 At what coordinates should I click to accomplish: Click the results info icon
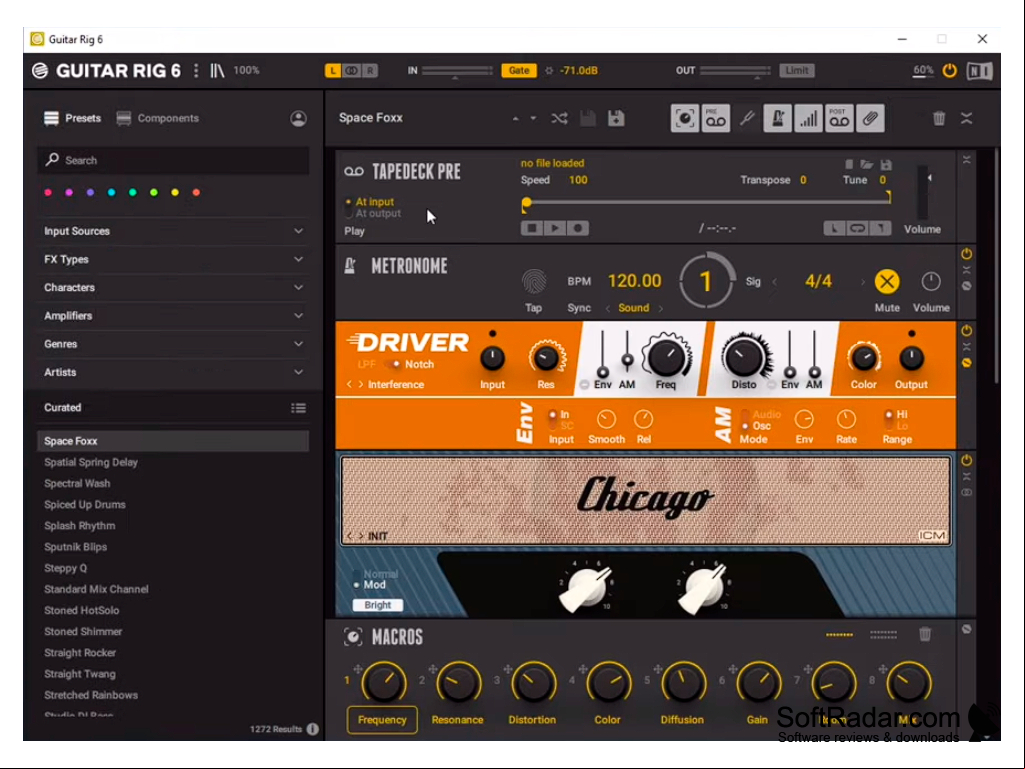pos(312,728)
